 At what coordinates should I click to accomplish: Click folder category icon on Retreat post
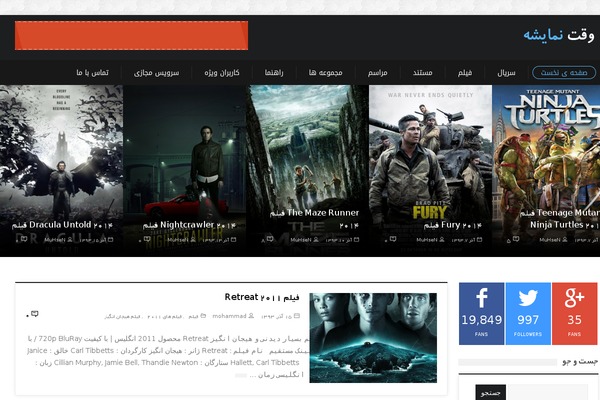[x=203, y=316]
